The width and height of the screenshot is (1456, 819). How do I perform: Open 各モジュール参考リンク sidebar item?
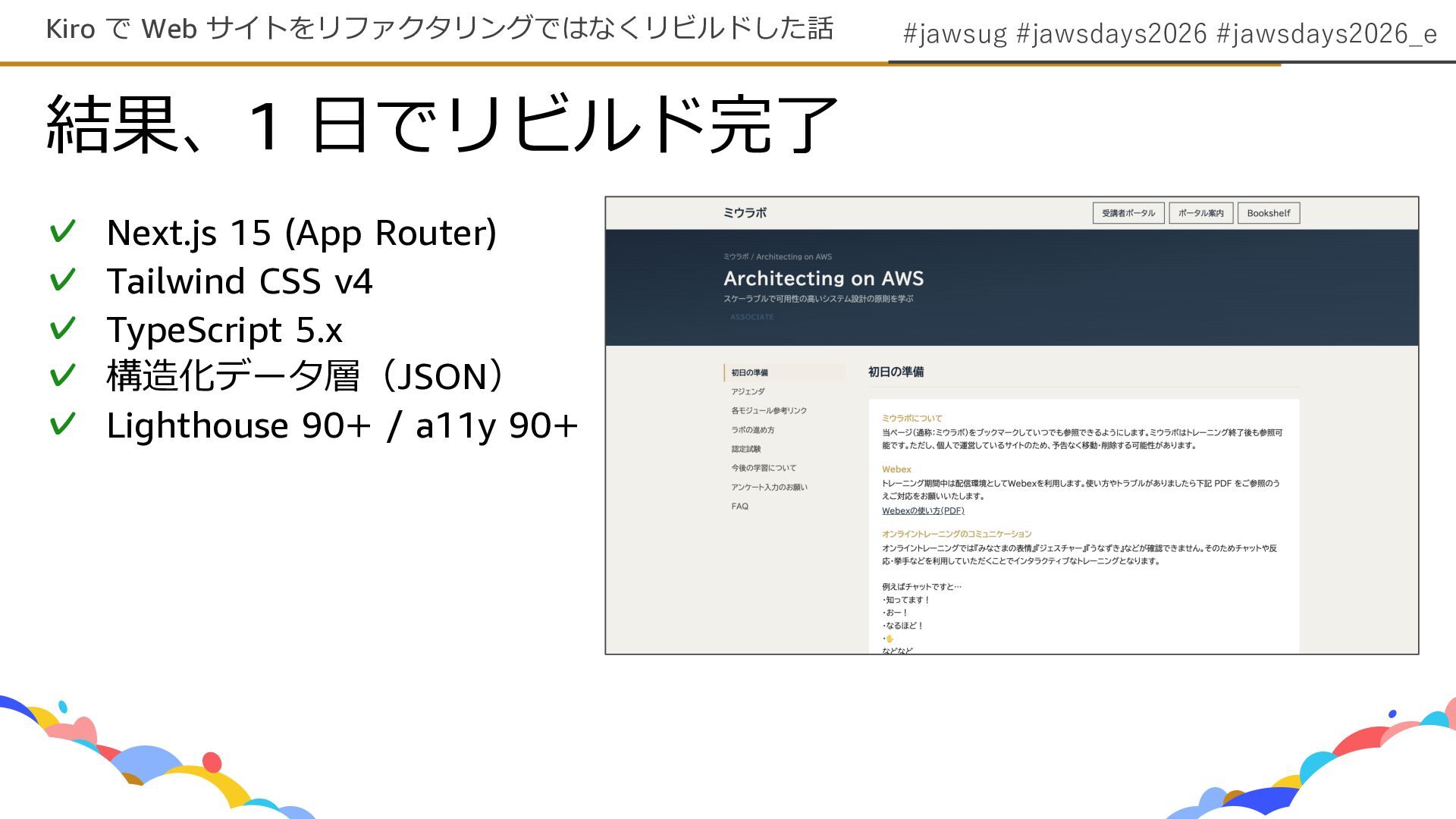click(768, 410)
